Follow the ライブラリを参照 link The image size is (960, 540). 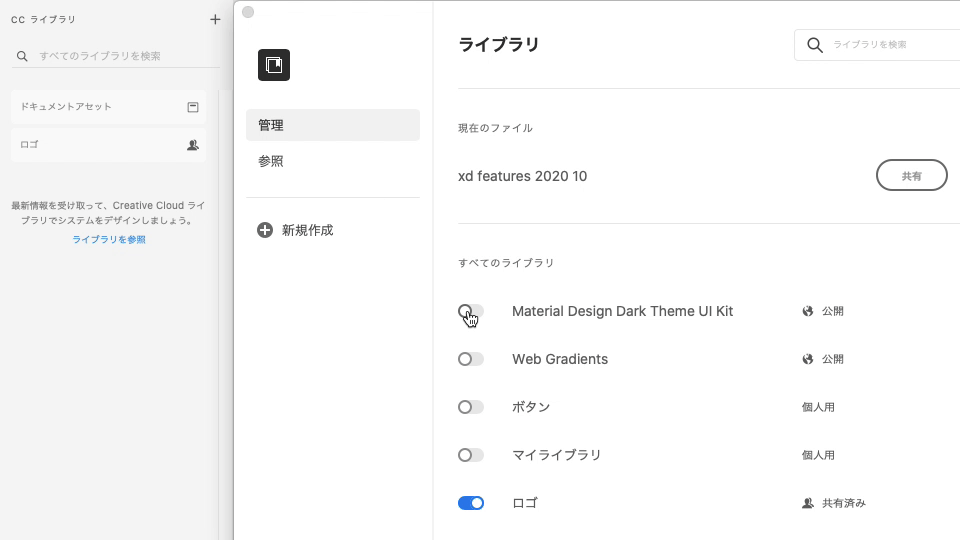pyautogui.click(x=109, y=239)
